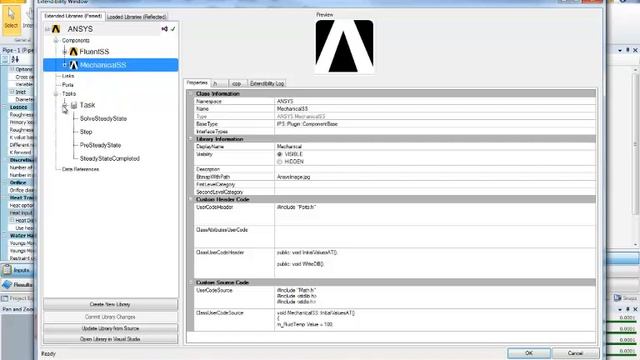
Task: Click the MechanicalSS component icon
Action: pos(73,65)
